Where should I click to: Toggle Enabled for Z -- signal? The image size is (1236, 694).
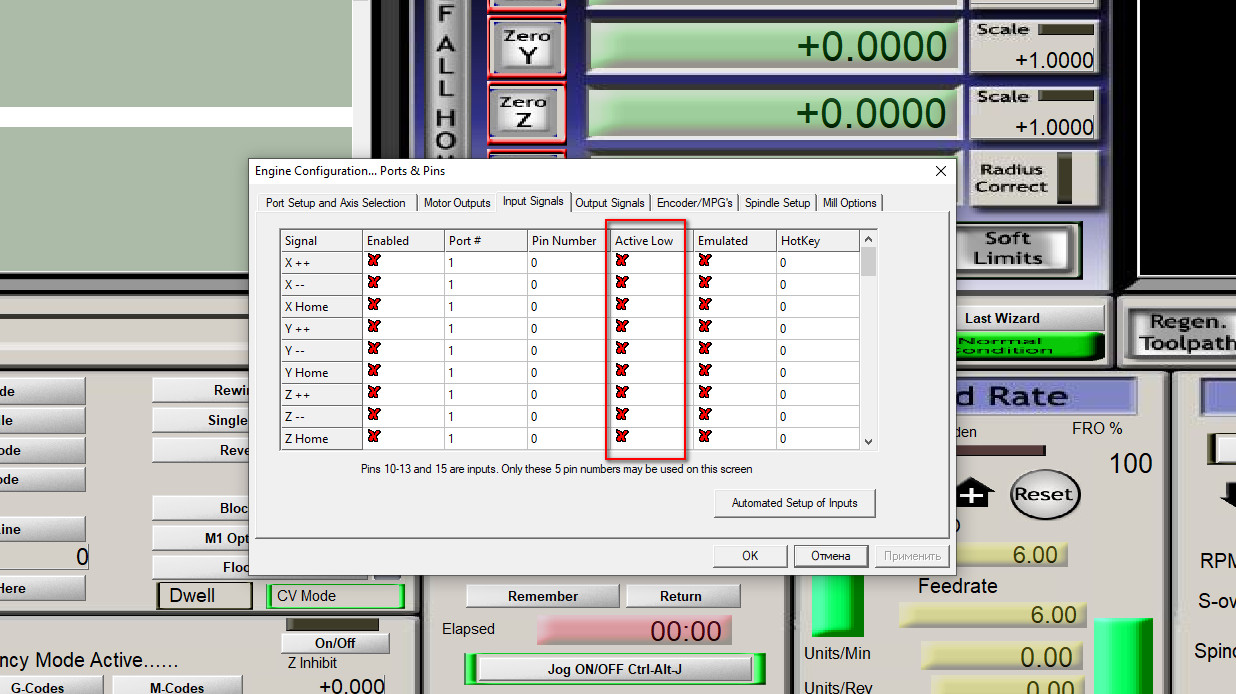[x=374, y=414]
